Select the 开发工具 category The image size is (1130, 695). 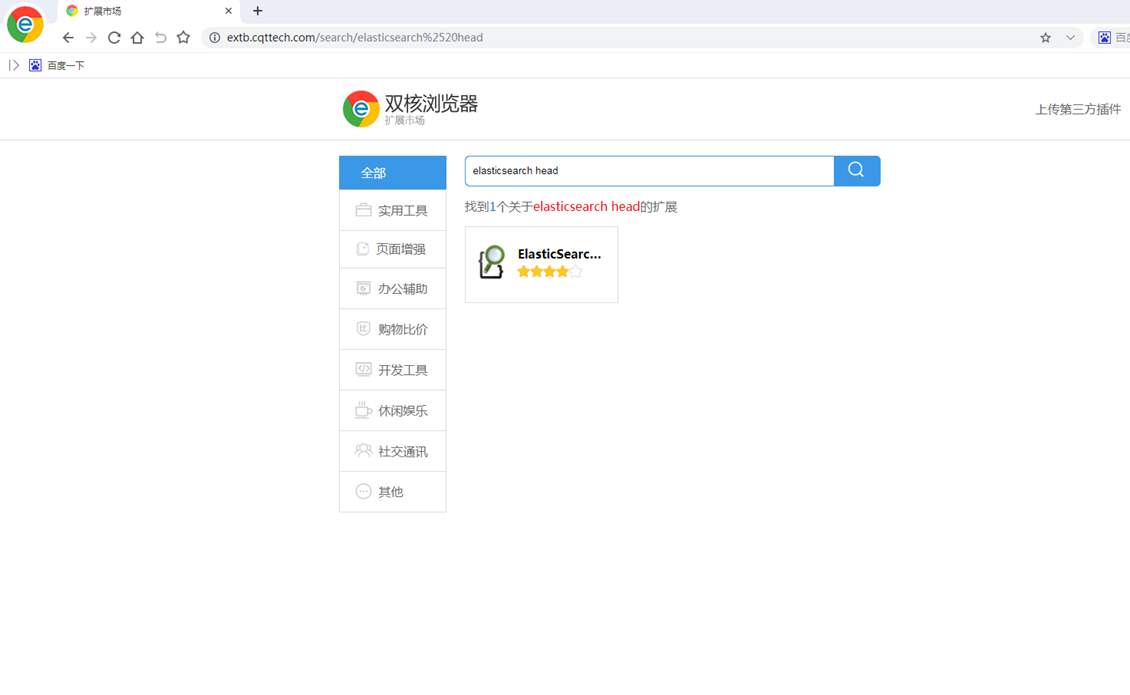point(393,370)
